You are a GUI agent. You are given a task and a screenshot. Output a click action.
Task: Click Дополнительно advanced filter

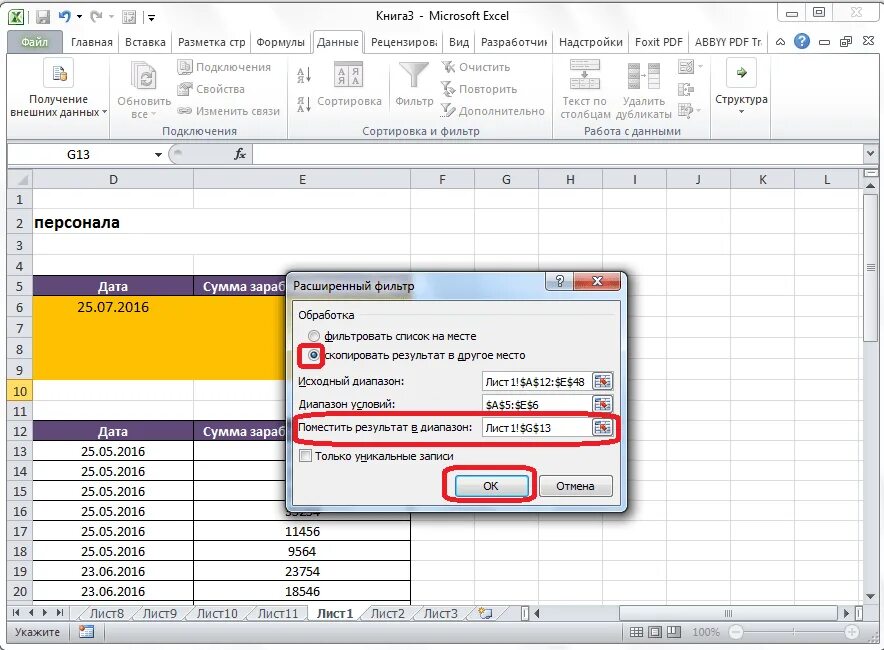[492, 111]
